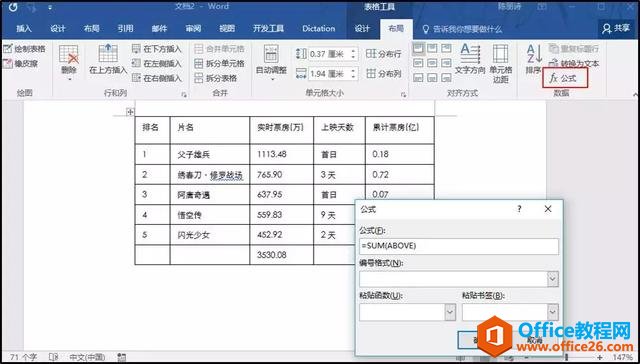Click the table move handle icon
This screenshot has height=364, width=640.
point(130,112)
